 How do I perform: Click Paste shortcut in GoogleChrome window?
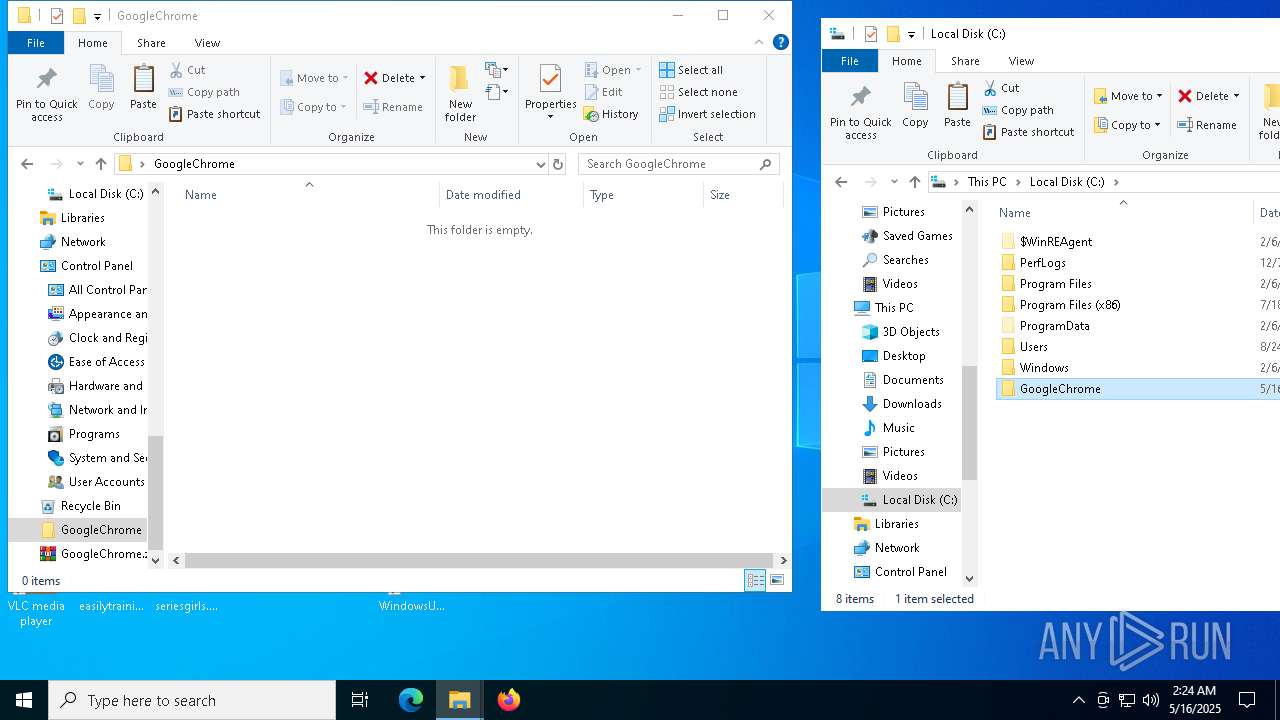coord(214,114)
